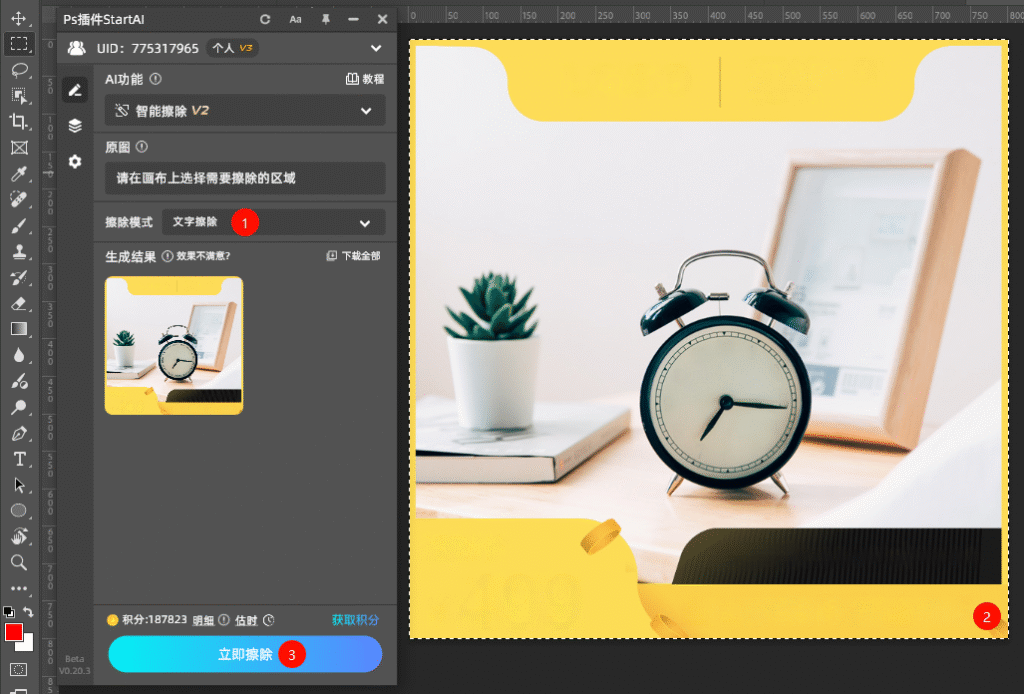The width and height of the screenshot is (1024, 694).
Task: Pick the Eyedropper tool
Action: pyautogui.click(x=18, y=174)
